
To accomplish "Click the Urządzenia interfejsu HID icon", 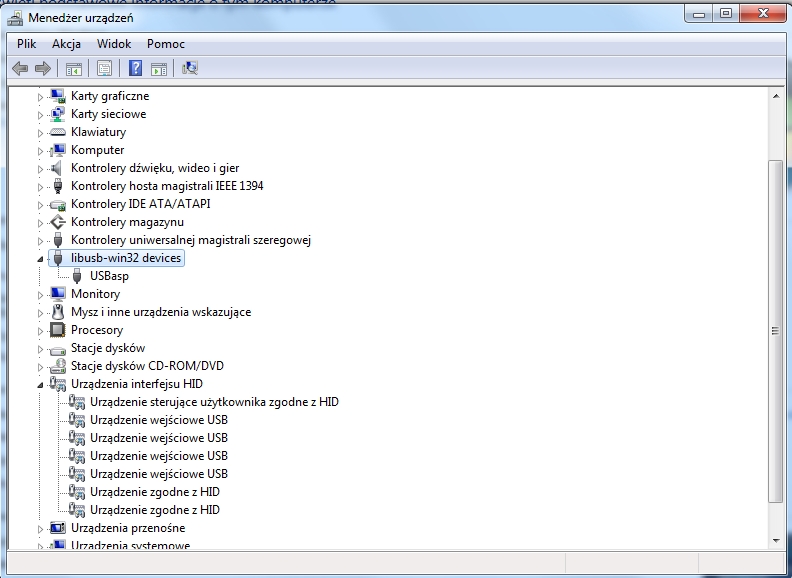I will click(x=58, y=384).
